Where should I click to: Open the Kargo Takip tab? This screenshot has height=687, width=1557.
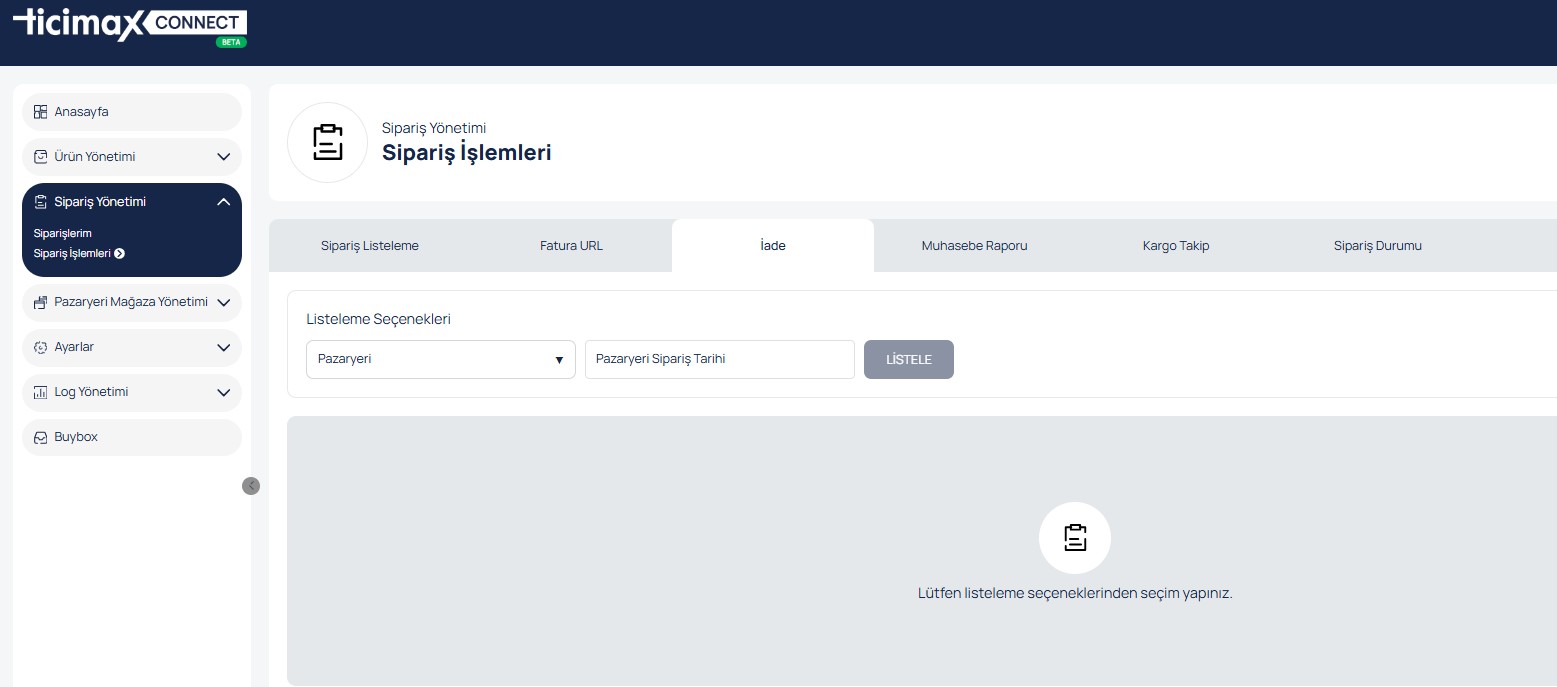[1176, 246]
